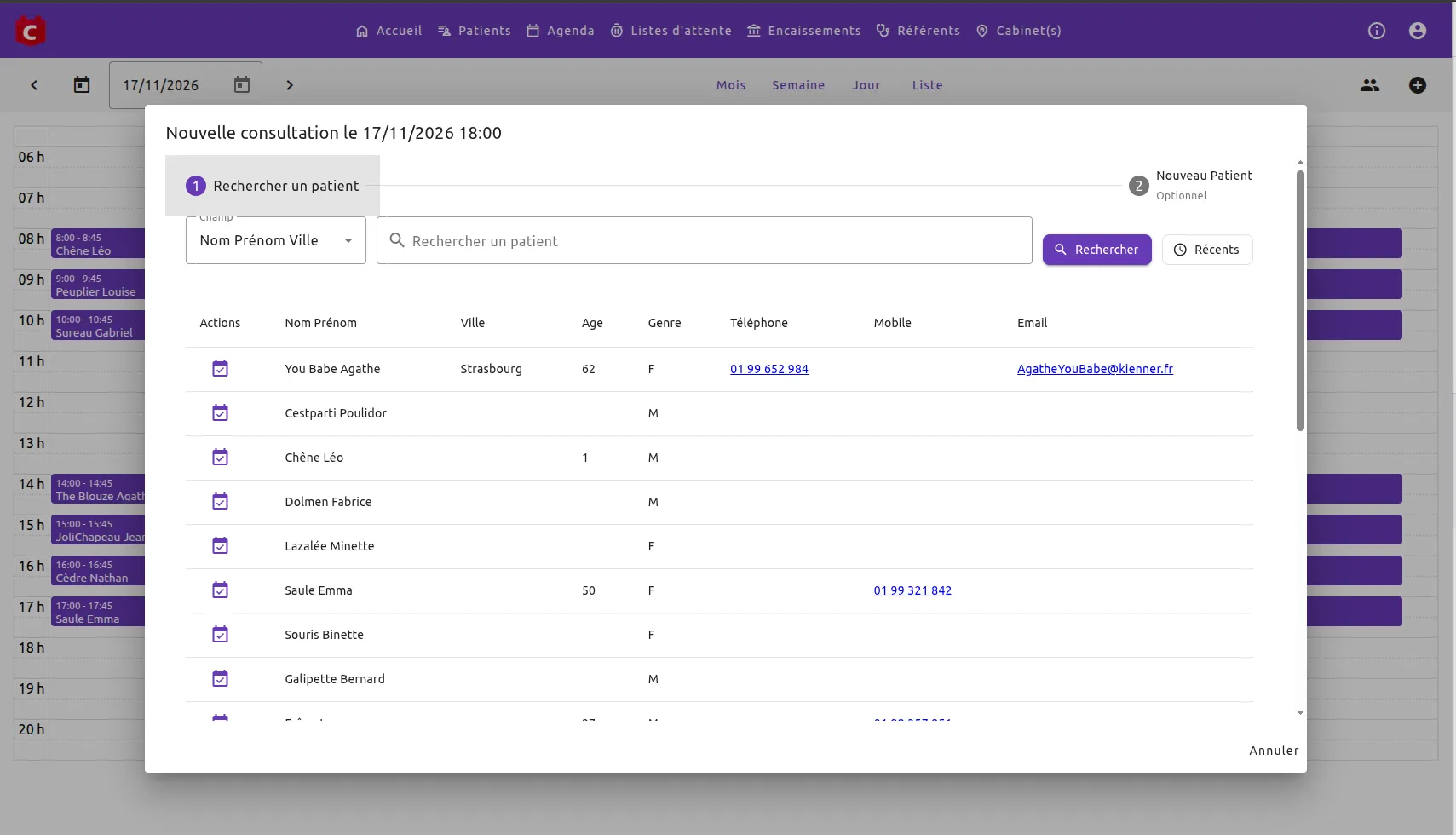Switch to Semaine view
The width and height of the screenshot is (1456, 835).
tap(798, 85)
